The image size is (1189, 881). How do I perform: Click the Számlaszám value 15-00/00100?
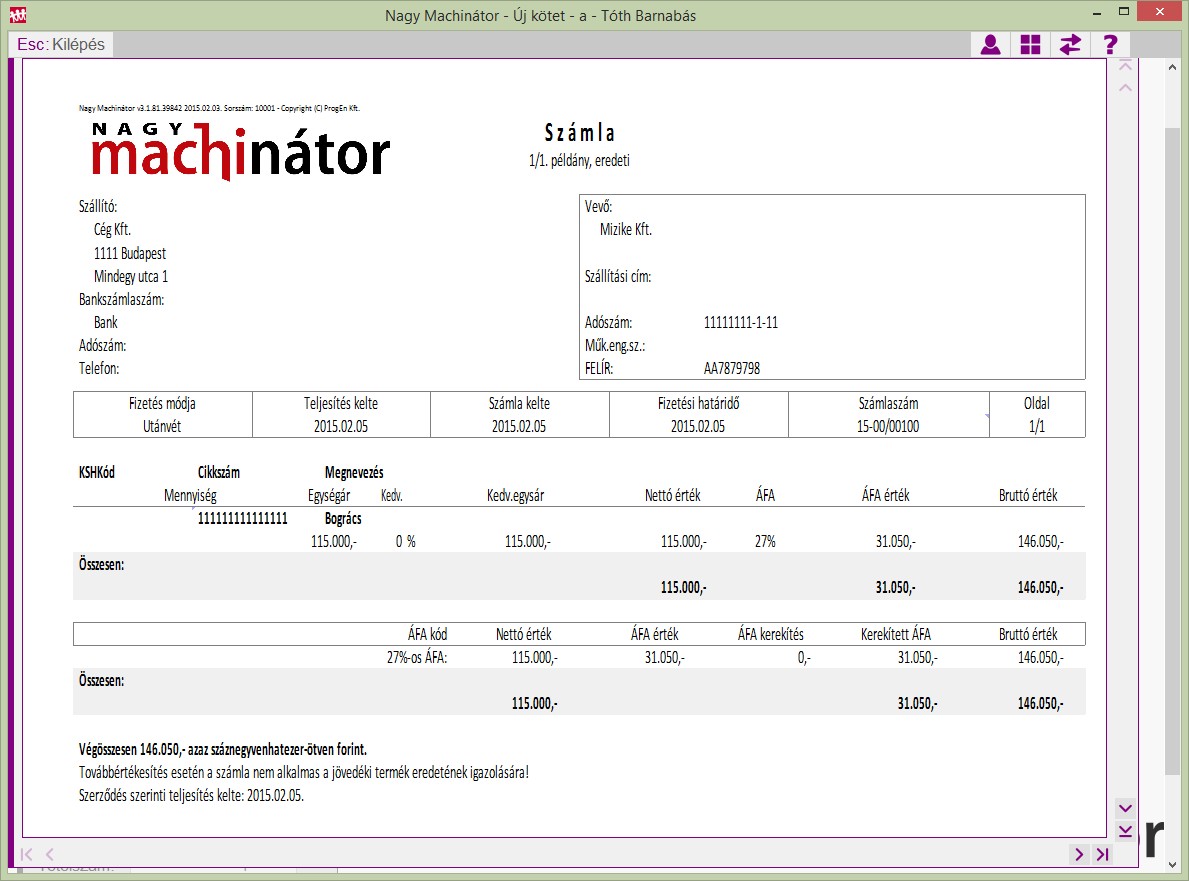click(x=888, y=426)
